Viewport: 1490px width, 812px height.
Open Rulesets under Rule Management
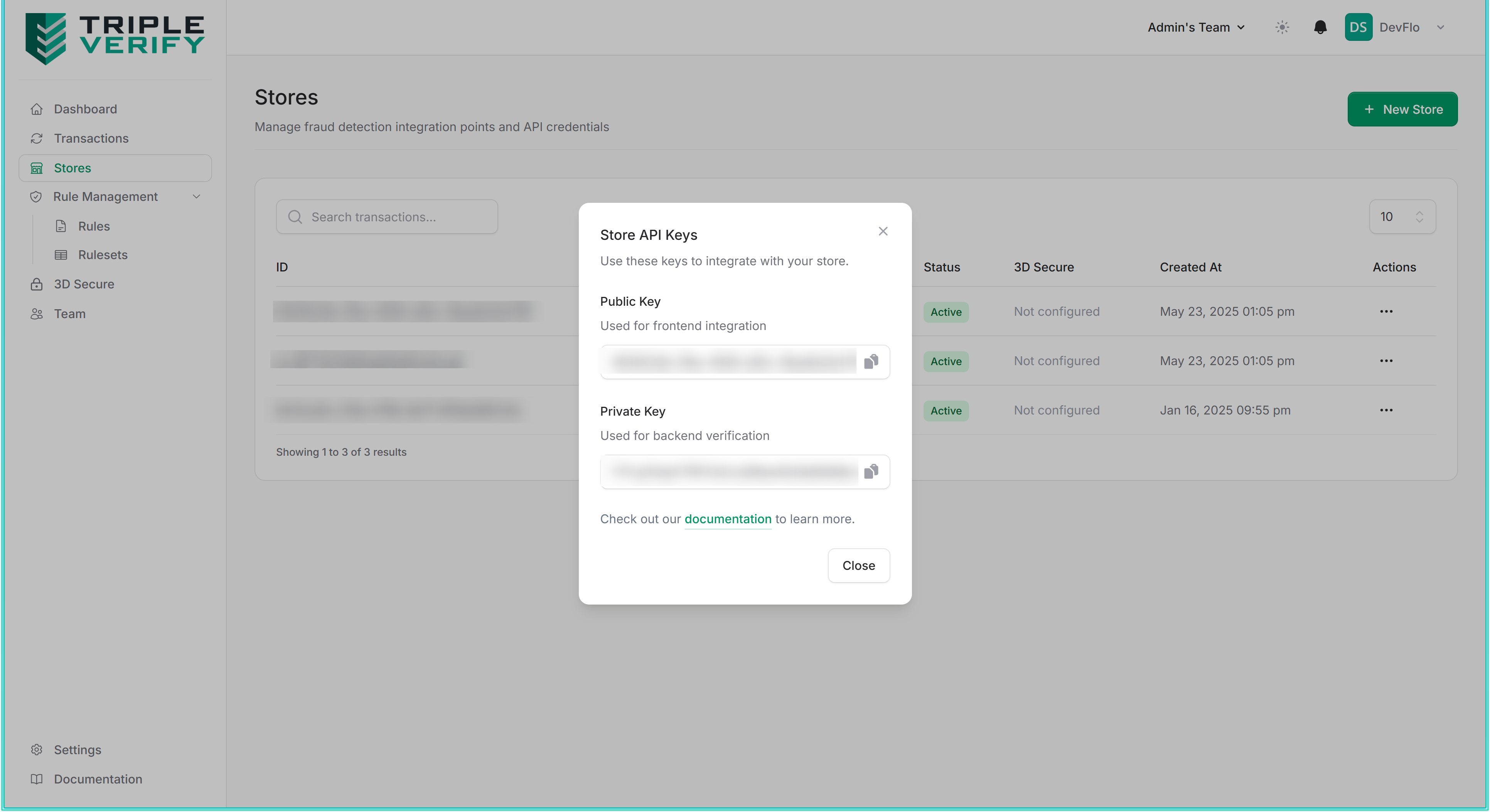(103, 254)
